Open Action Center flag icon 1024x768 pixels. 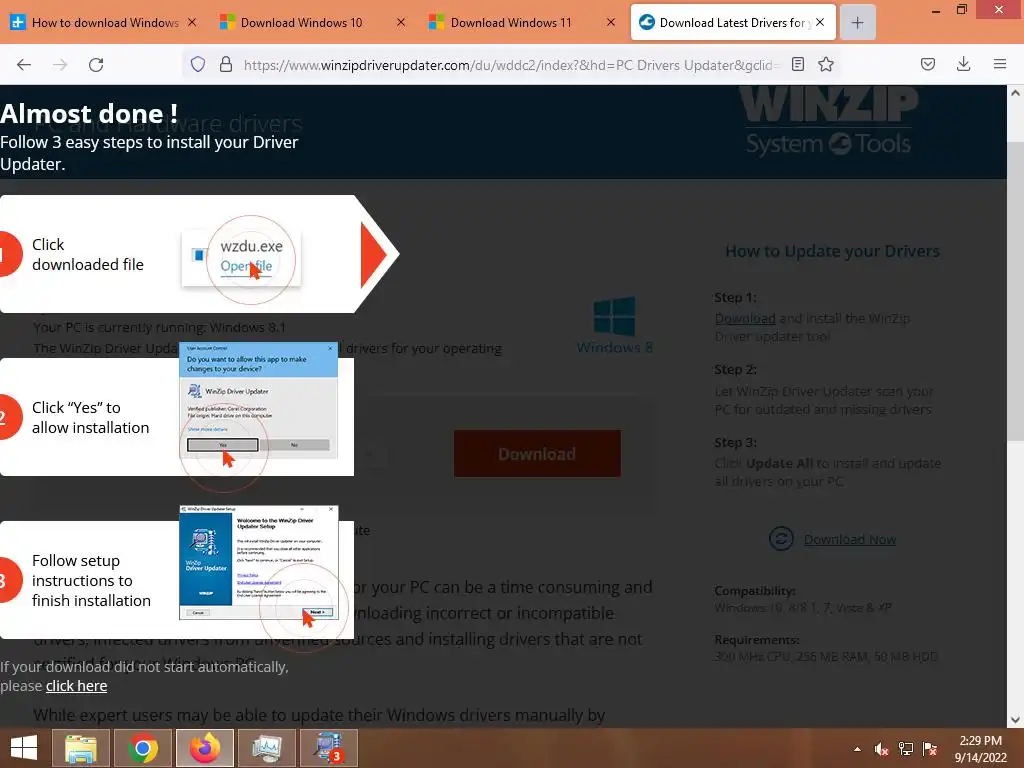tap(930, 749)
